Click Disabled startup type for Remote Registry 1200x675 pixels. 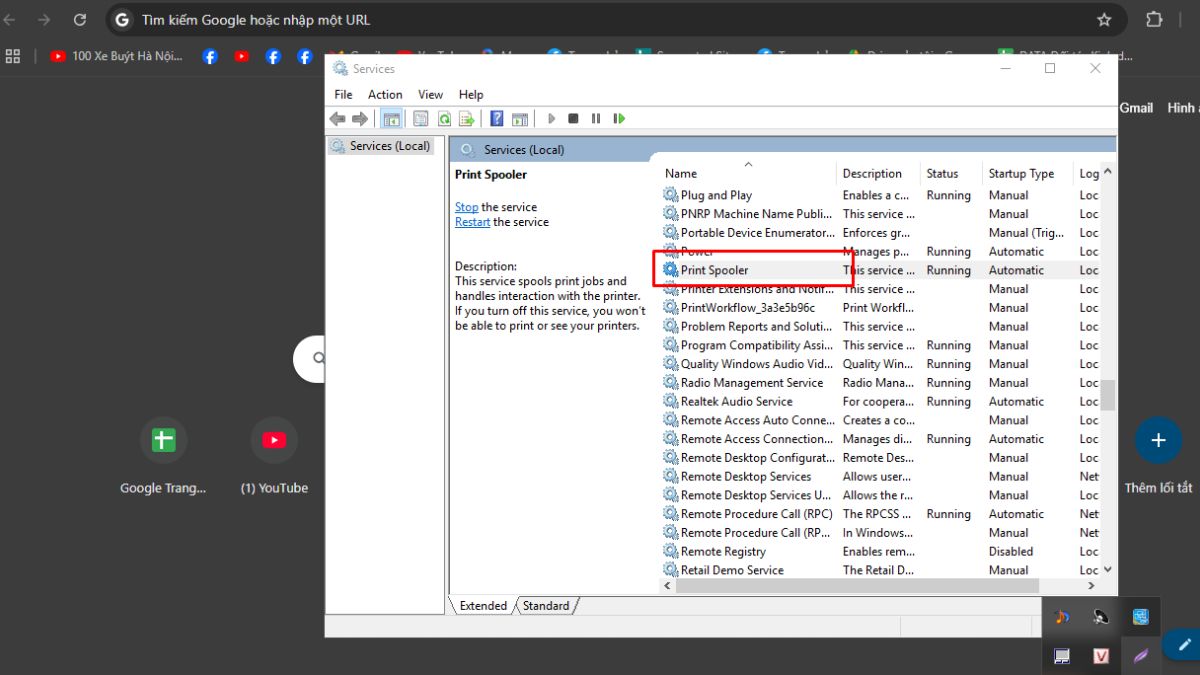pyautogui.click(x=1011, y=551)
